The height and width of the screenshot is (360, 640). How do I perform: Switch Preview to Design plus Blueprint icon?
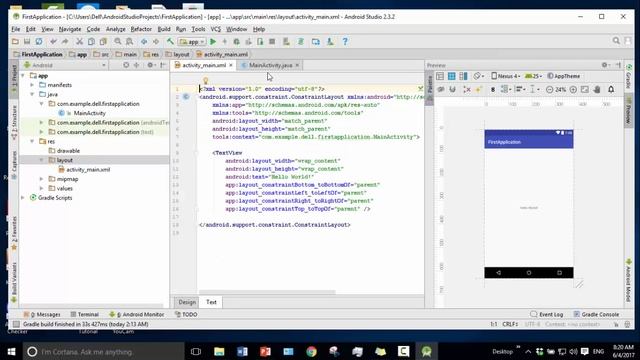463,76
